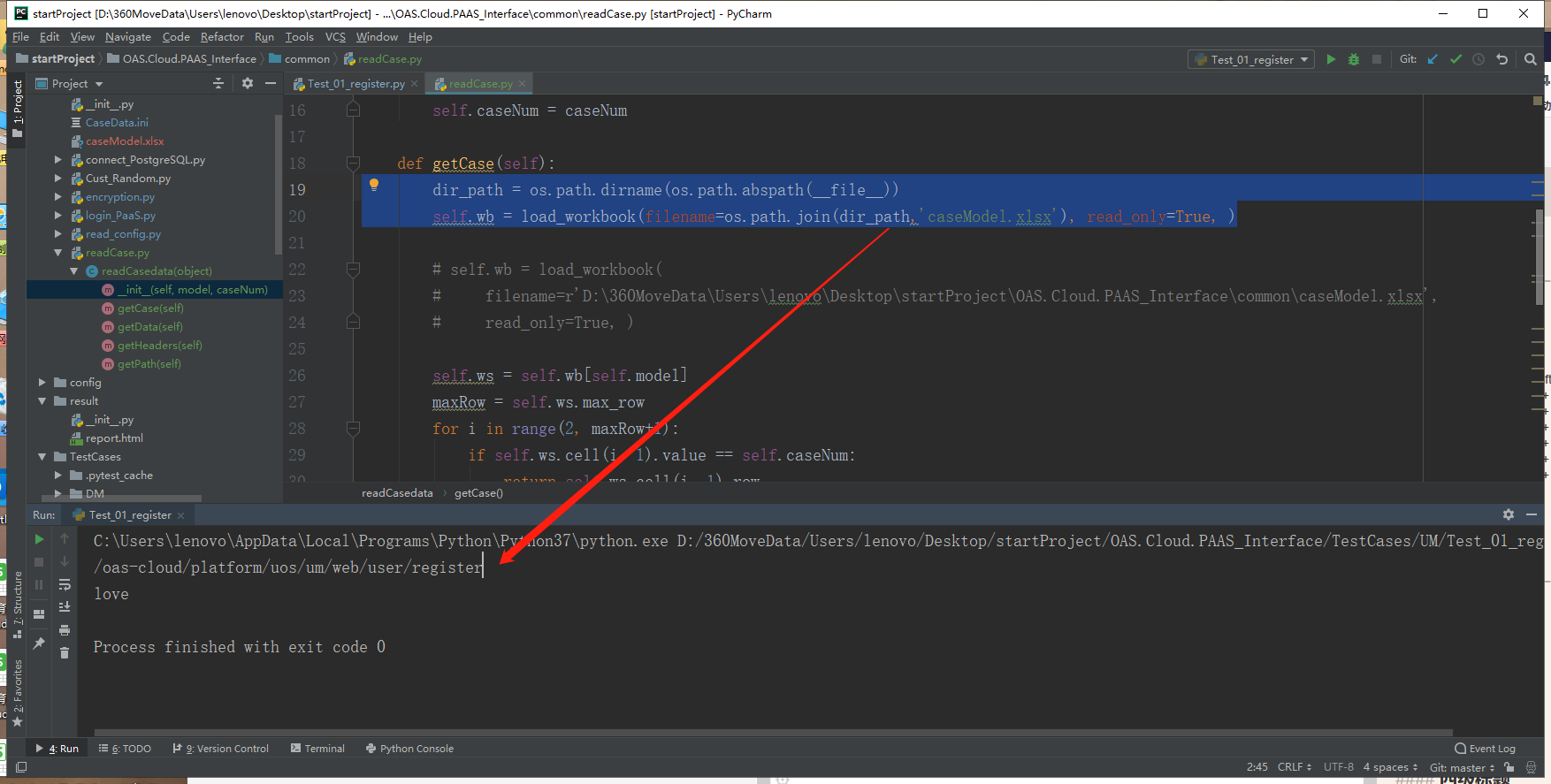Click the stop button in the main toolbar
Viewport: 1551px width, 784px height.
(x=1377, y=59)
